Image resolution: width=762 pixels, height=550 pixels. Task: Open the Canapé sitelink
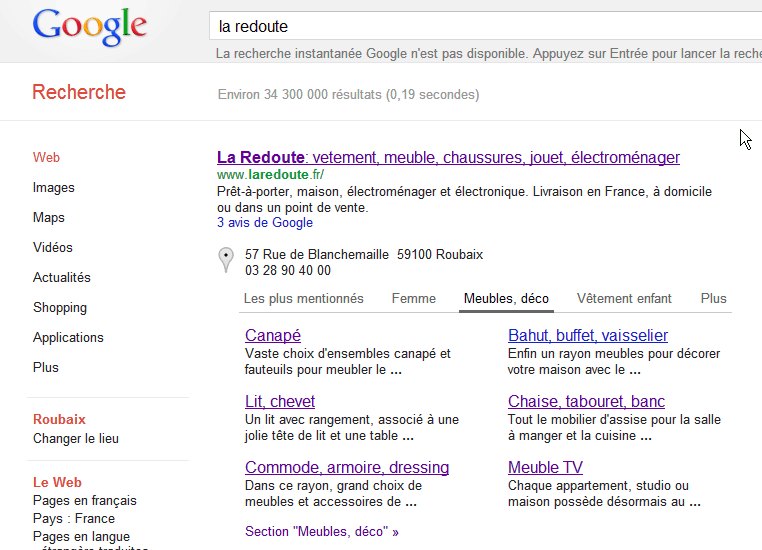click(273, 335)
